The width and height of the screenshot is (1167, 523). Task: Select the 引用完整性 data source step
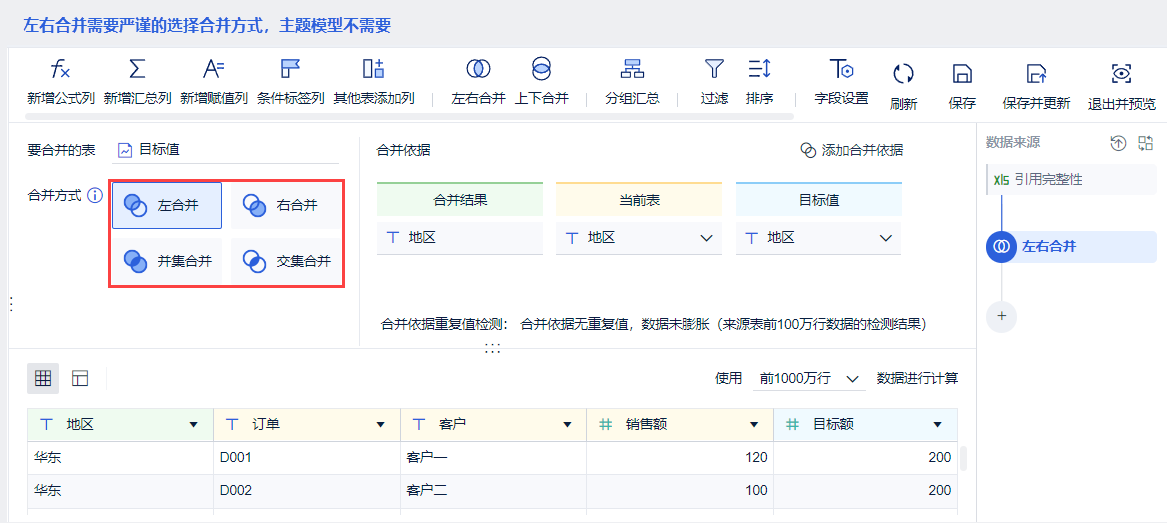(x=1048, y=180)
